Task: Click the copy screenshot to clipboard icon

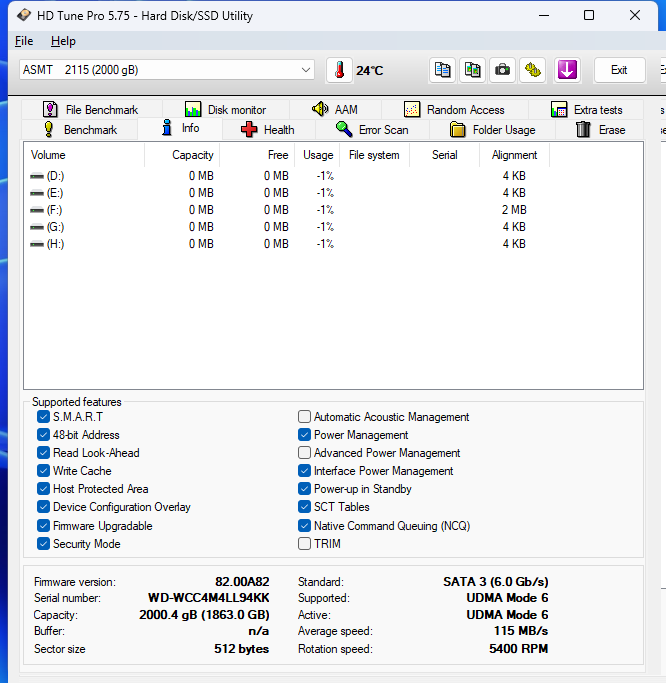Action: [x=473, y=70]
